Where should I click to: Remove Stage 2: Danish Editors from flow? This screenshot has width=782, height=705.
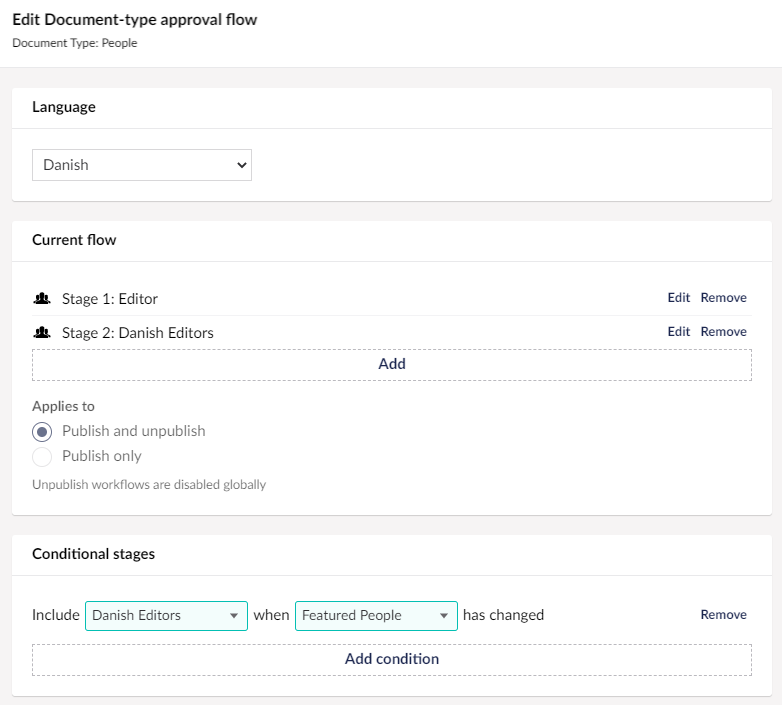[723, 332]
